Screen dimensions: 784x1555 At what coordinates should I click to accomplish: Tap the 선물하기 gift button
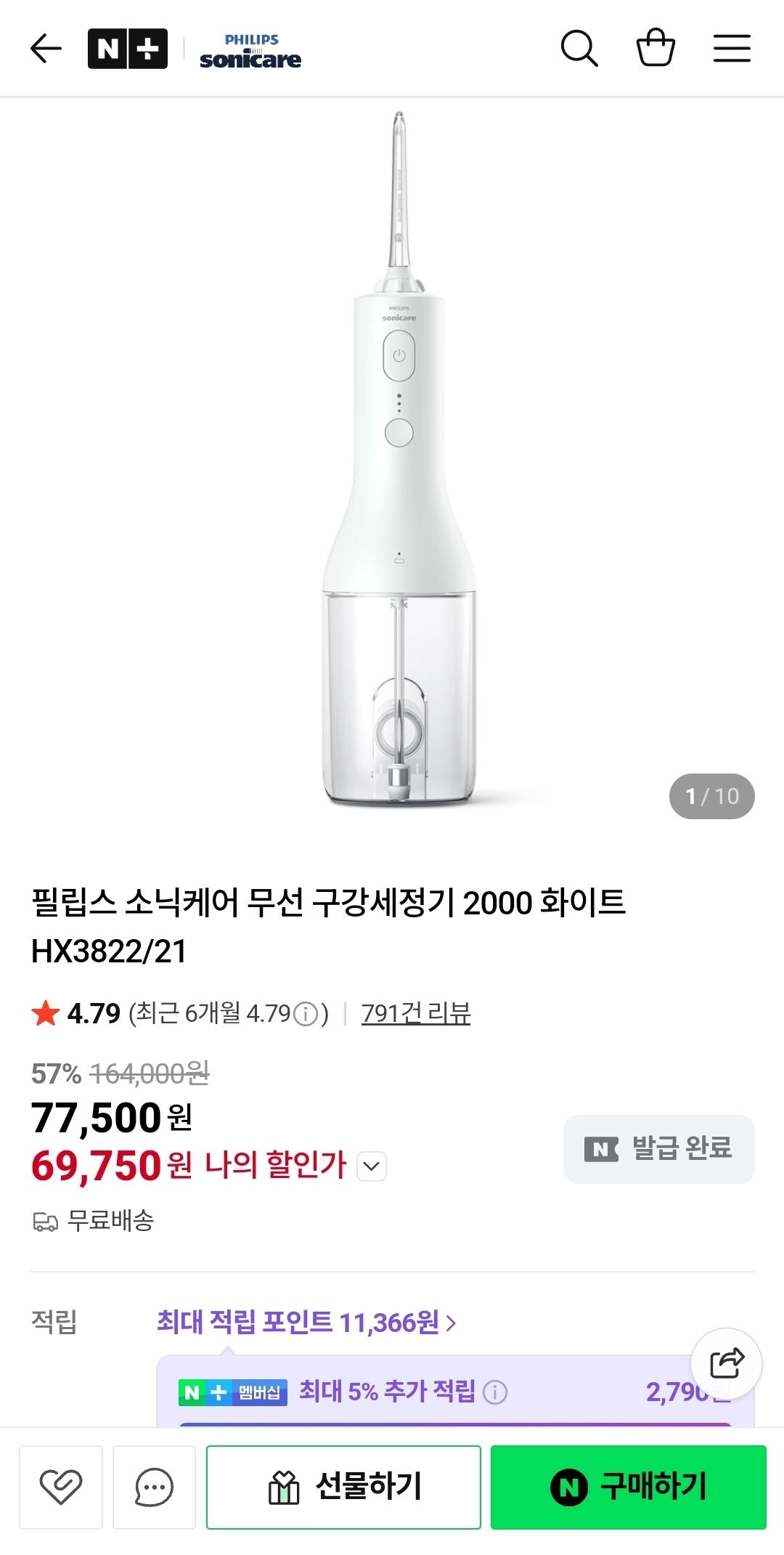click(x=343, y=1487)
